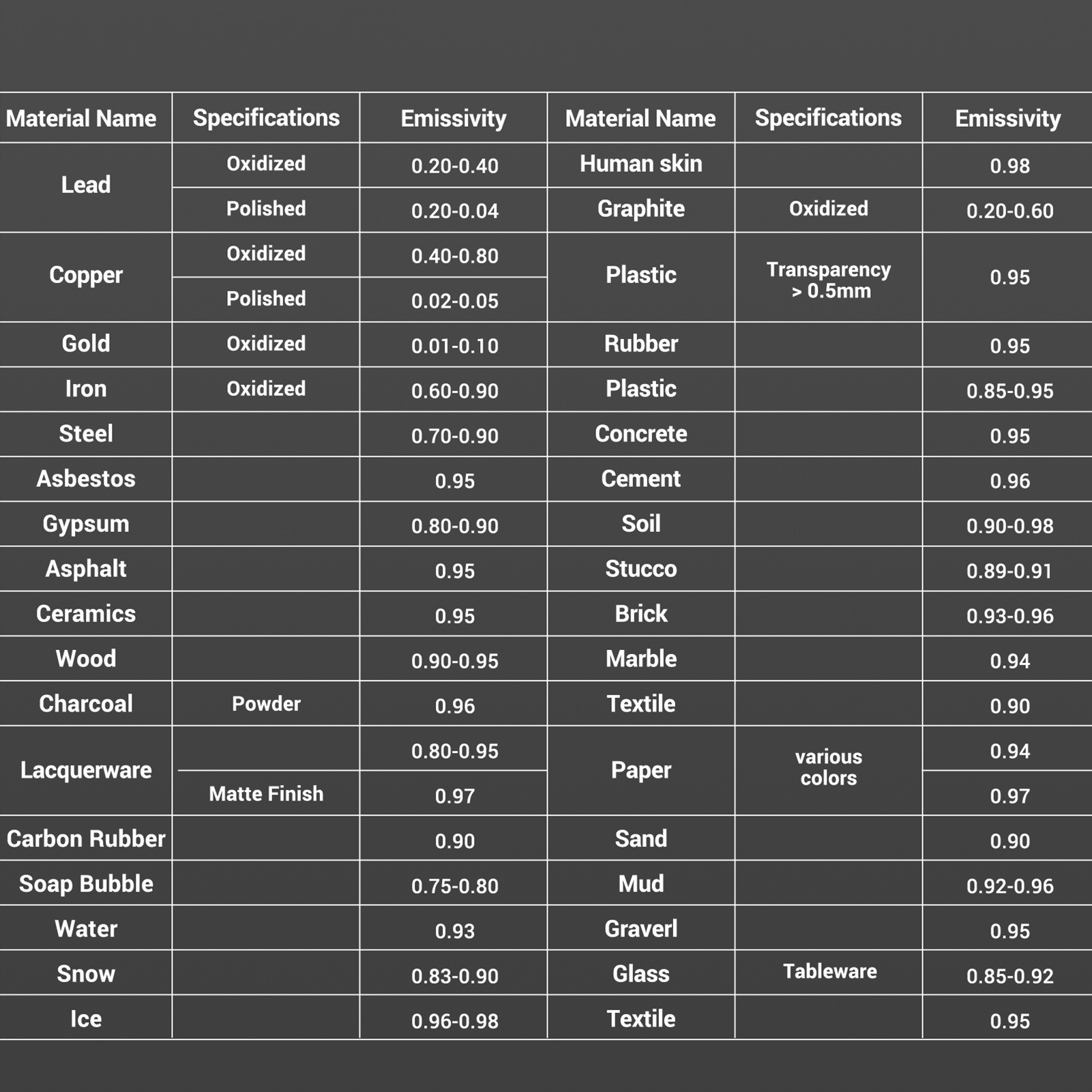The image size is (1092, 1092).
Task: Click the Asbestos material cell
Action: click(86, 479)
